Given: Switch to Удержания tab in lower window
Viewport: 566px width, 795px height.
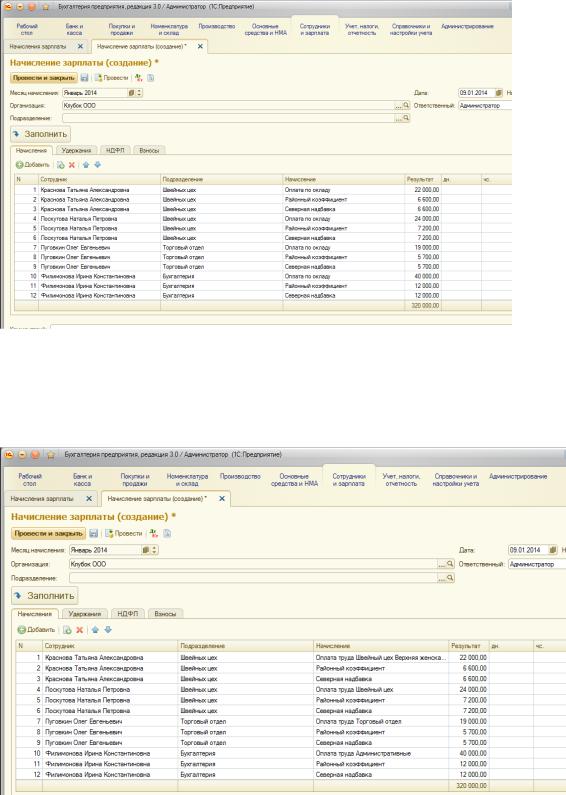Looking at the screenshot, I should click(85, 613).
